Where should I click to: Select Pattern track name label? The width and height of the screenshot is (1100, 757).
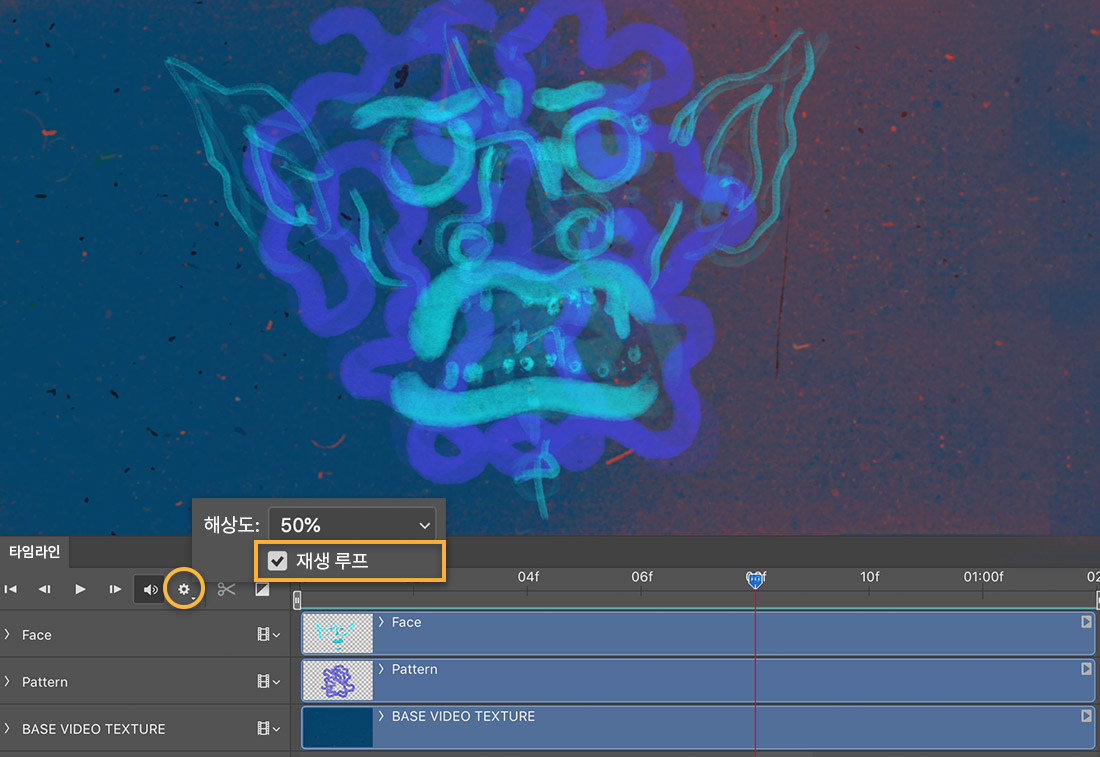click(45, 682)
